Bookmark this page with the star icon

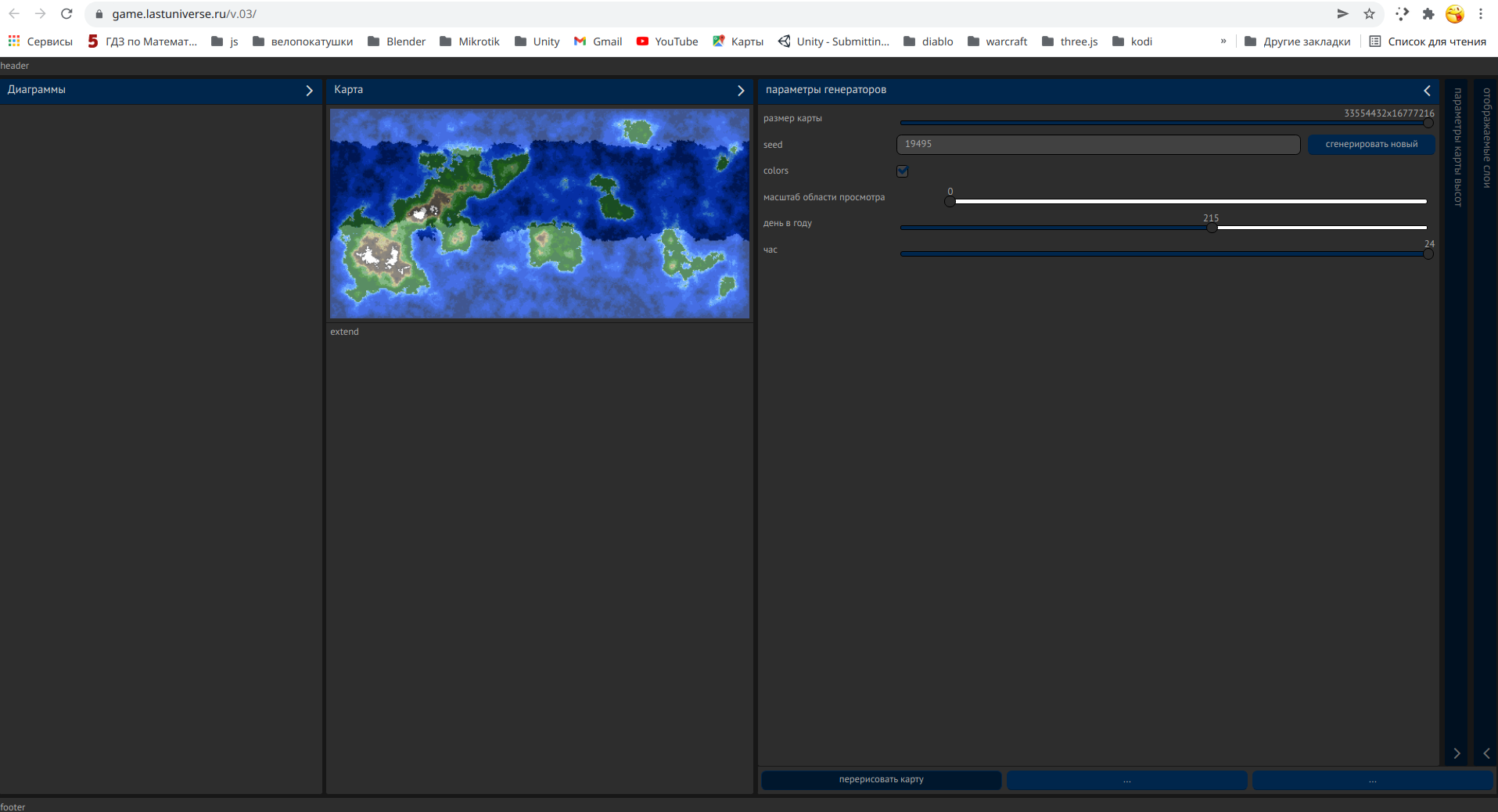pyautogui.click(x=1369, y=14)
